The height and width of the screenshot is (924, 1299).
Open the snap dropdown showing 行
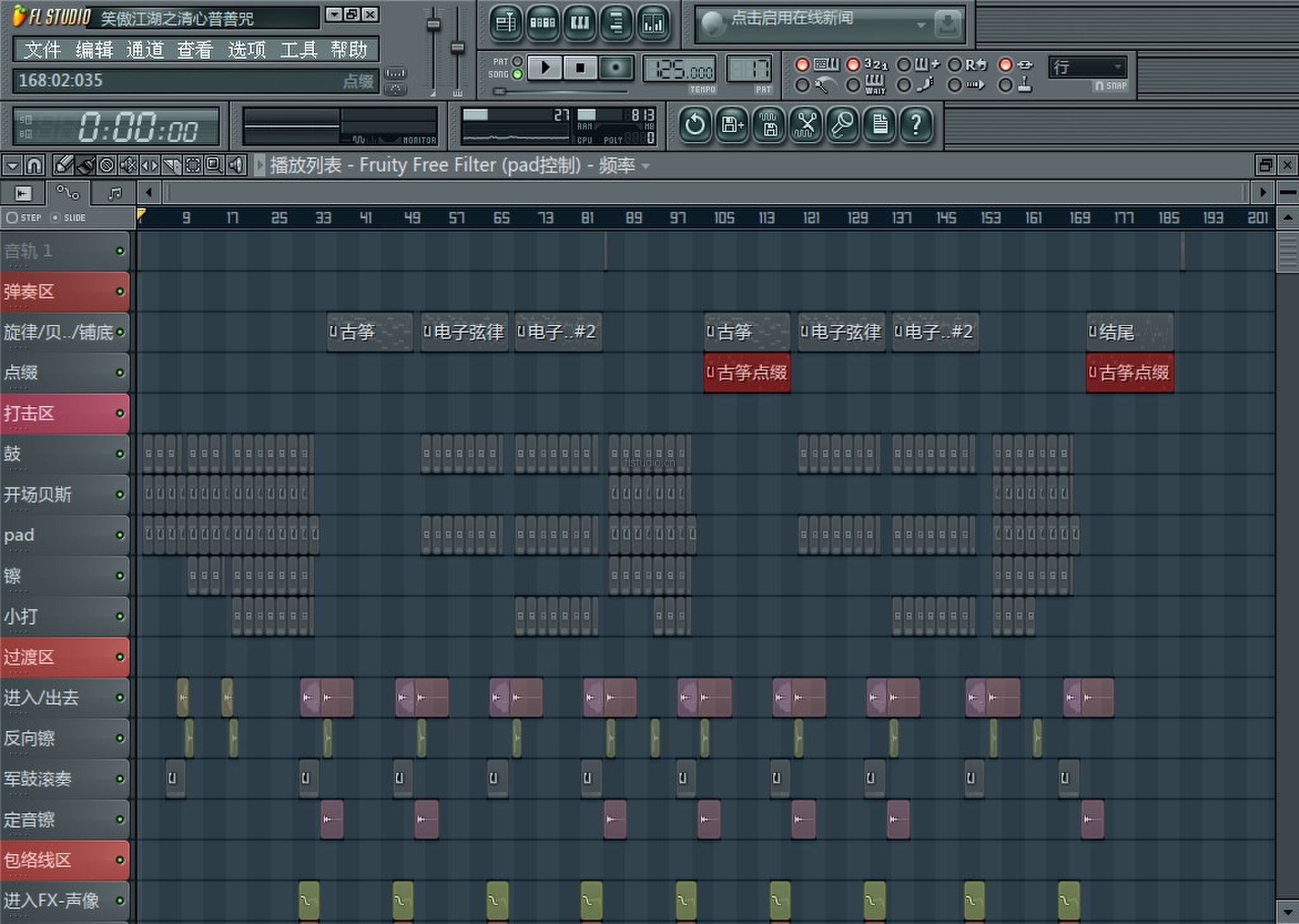click(1088, 67)
